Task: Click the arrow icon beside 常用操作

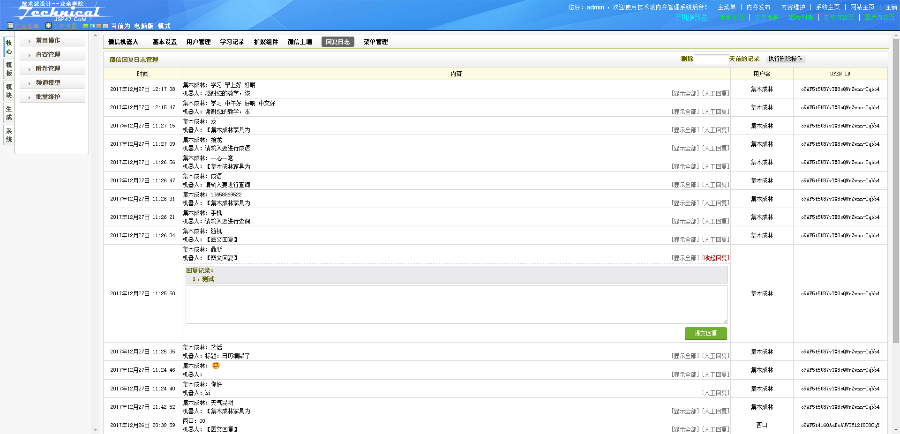Action: pyautogui.click(x=29, y=40)
